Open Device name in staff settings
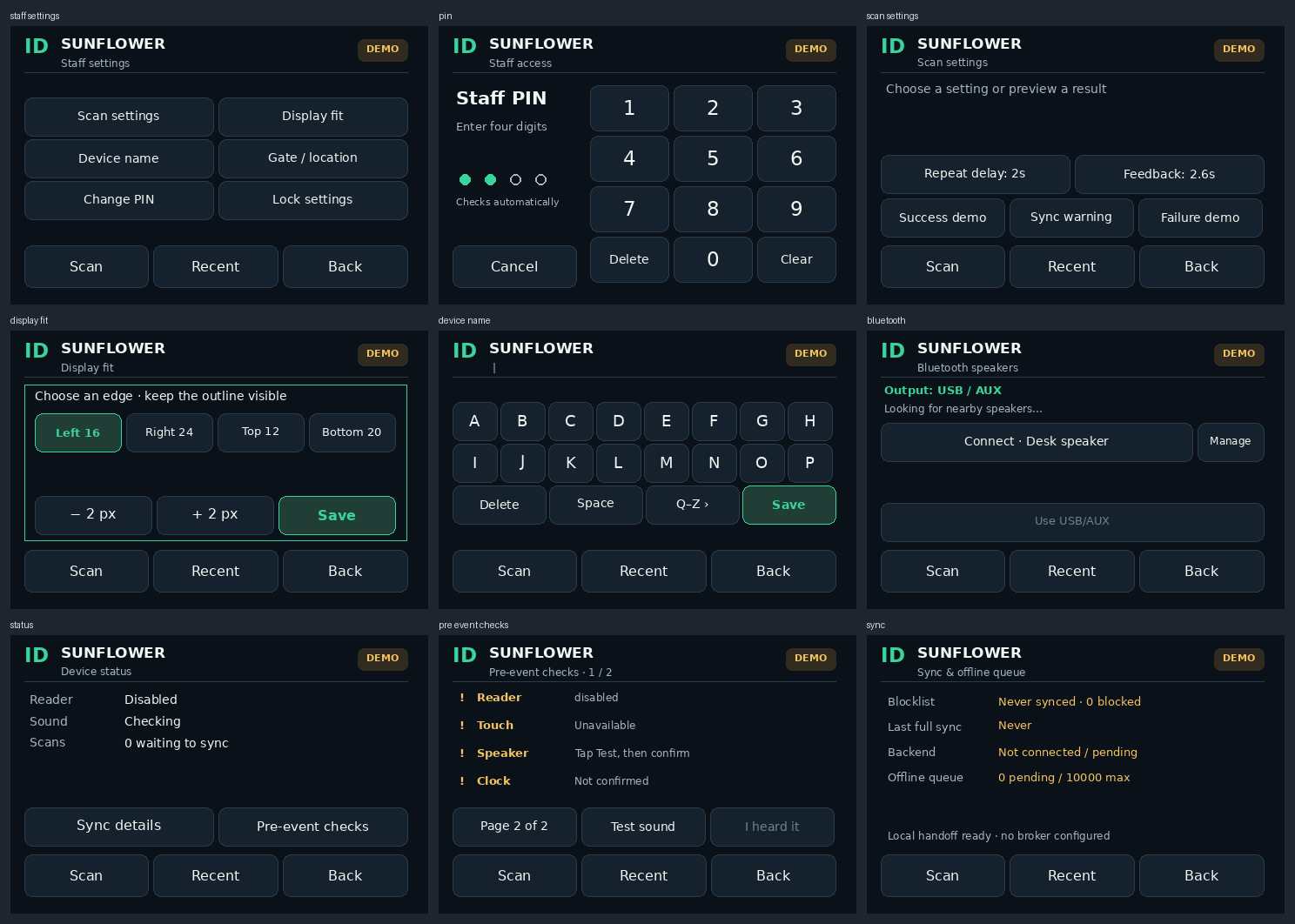Image resolution: width=1295 pixels, height=924 pixels. 119,158
